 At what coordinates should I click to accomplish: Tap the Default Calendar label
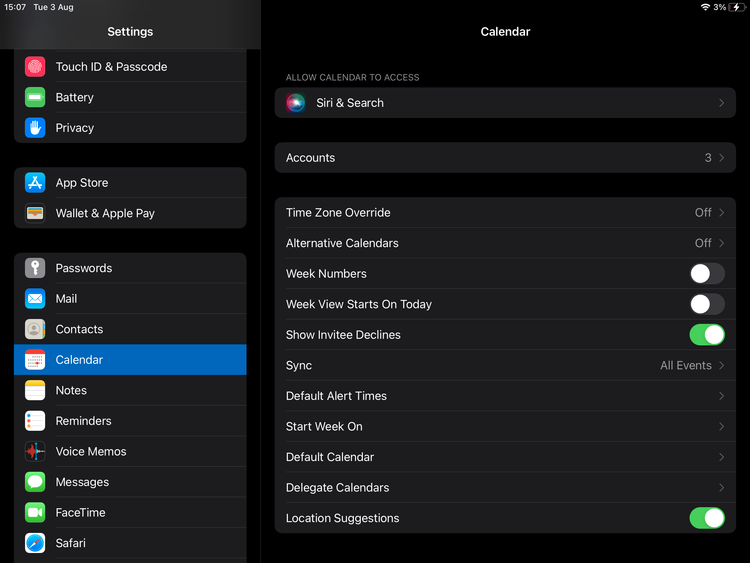(330, 457)
